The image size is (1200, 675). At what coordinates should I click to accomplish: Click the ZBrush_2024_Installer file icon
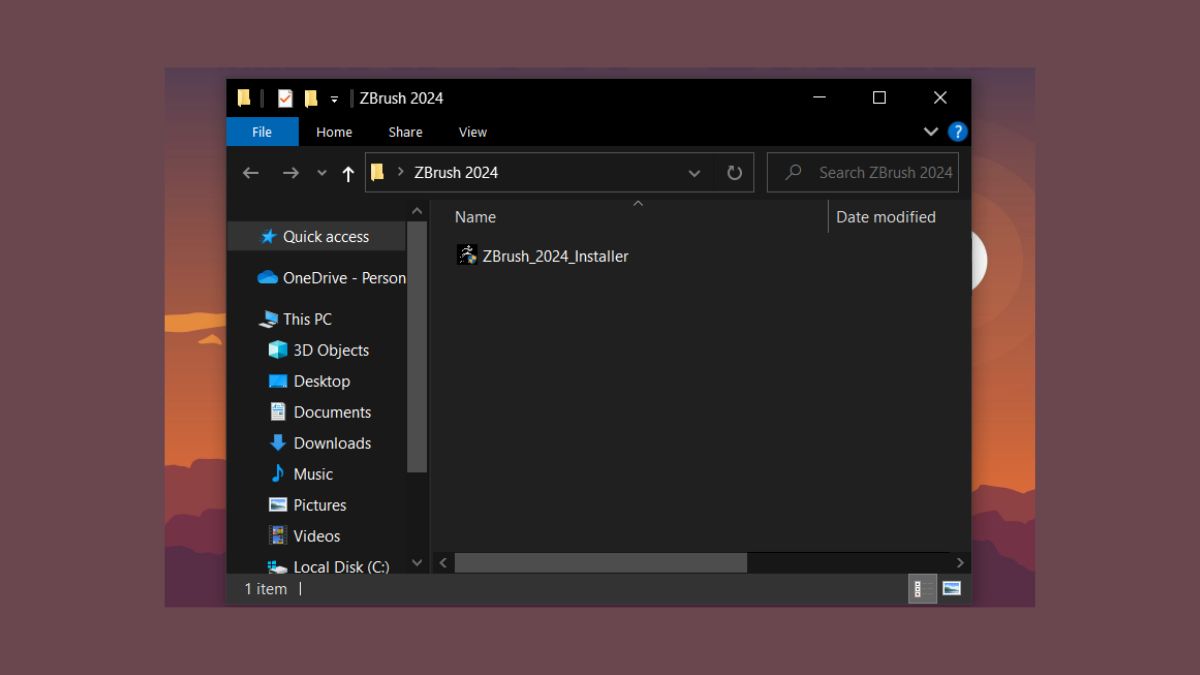[x=467, y=255]
